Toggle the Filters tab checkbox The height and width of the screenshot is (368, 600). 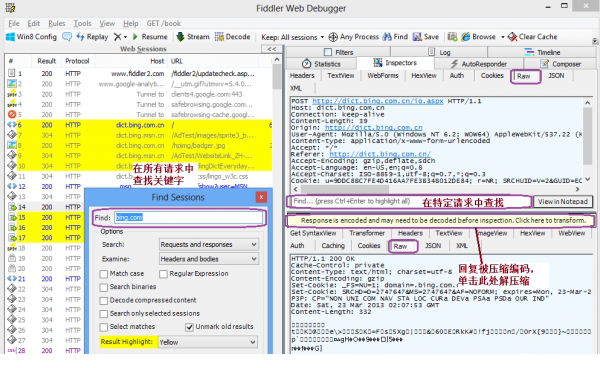click(328, 52)
